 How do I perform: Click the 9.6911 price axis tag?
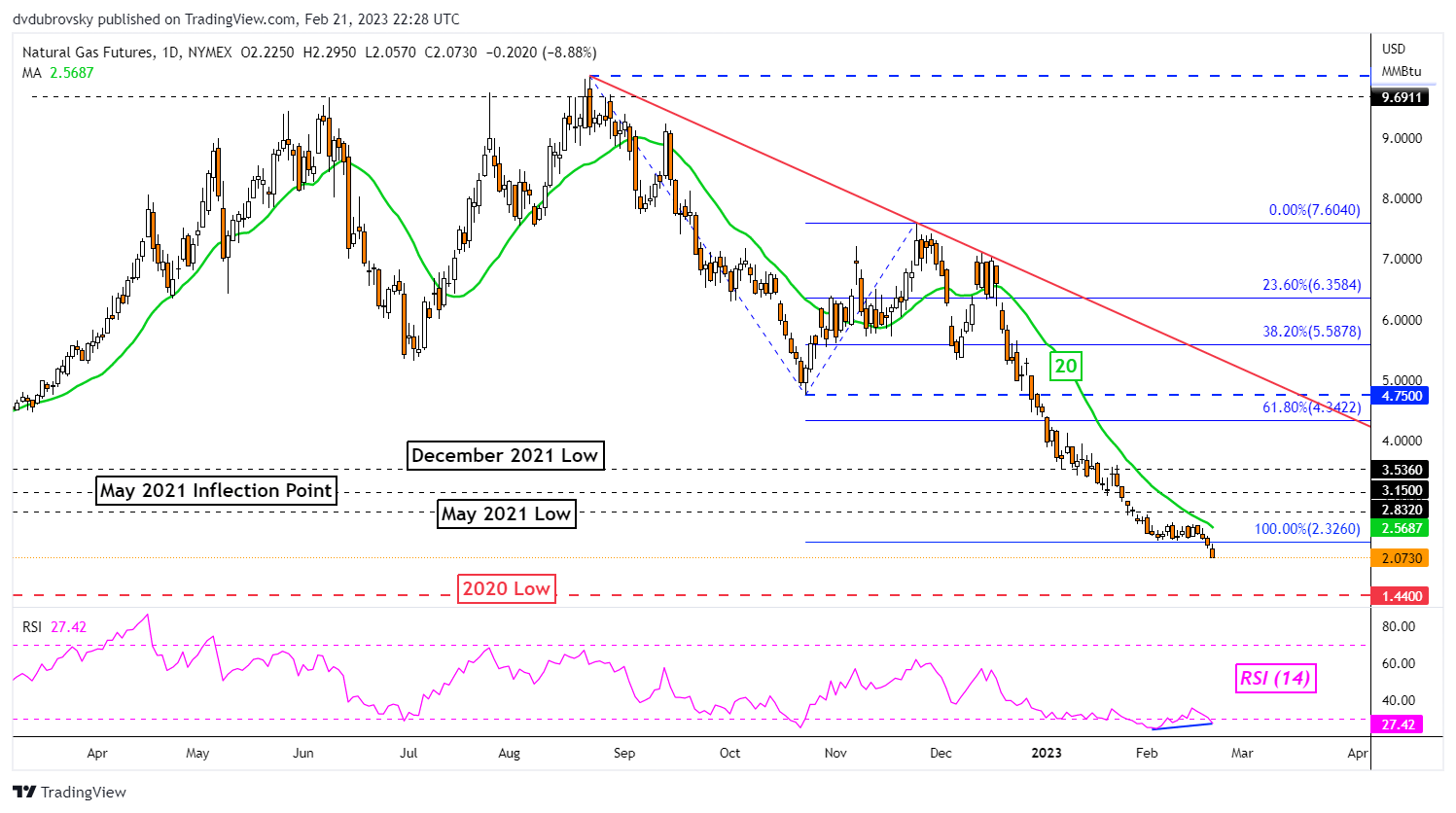(x=1399, y=97)
